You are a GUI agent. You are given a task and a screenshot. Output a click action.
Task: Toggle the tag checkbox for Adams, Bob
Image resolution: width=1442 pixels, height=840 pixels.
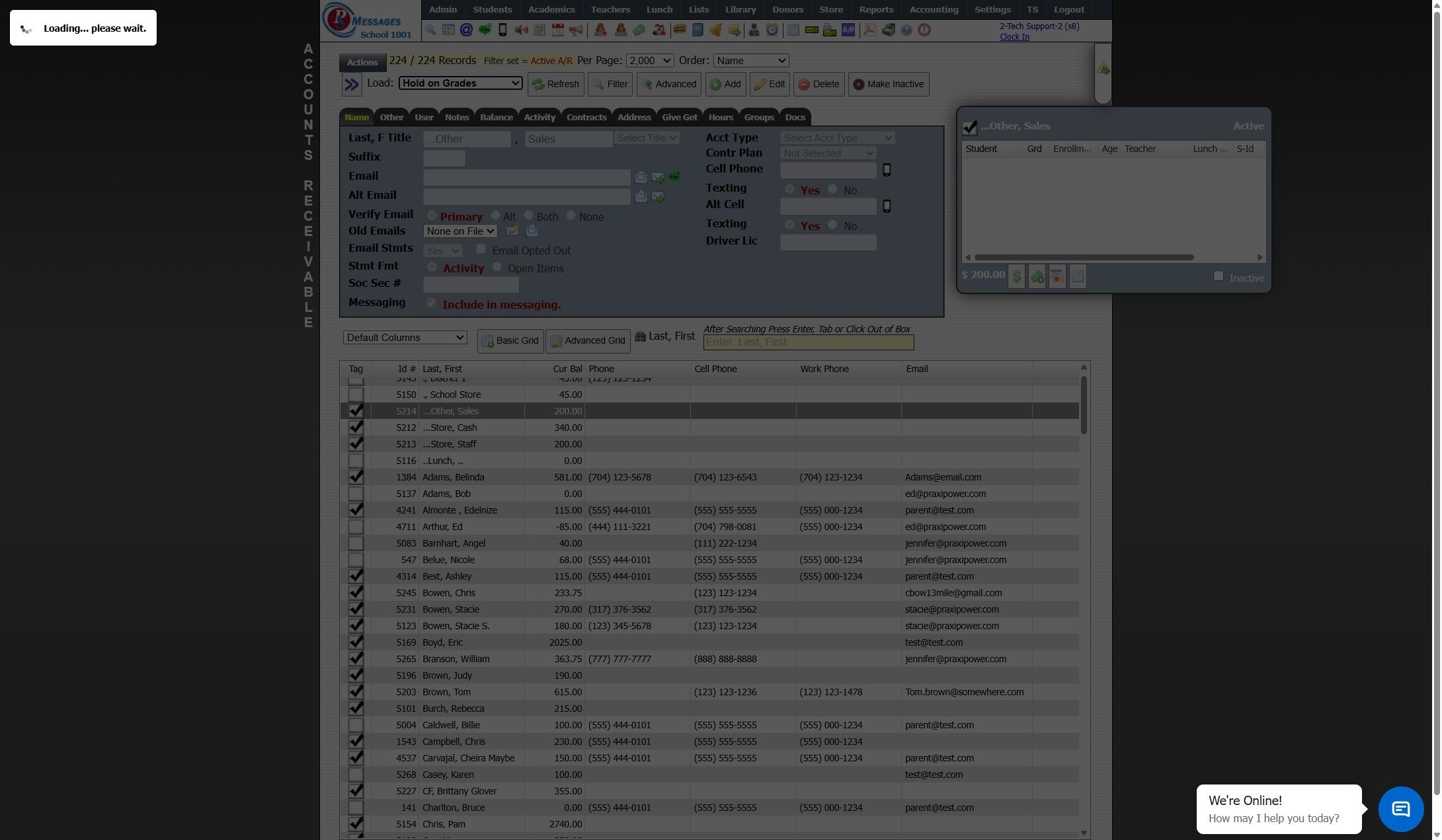click(x=356, y=494)
